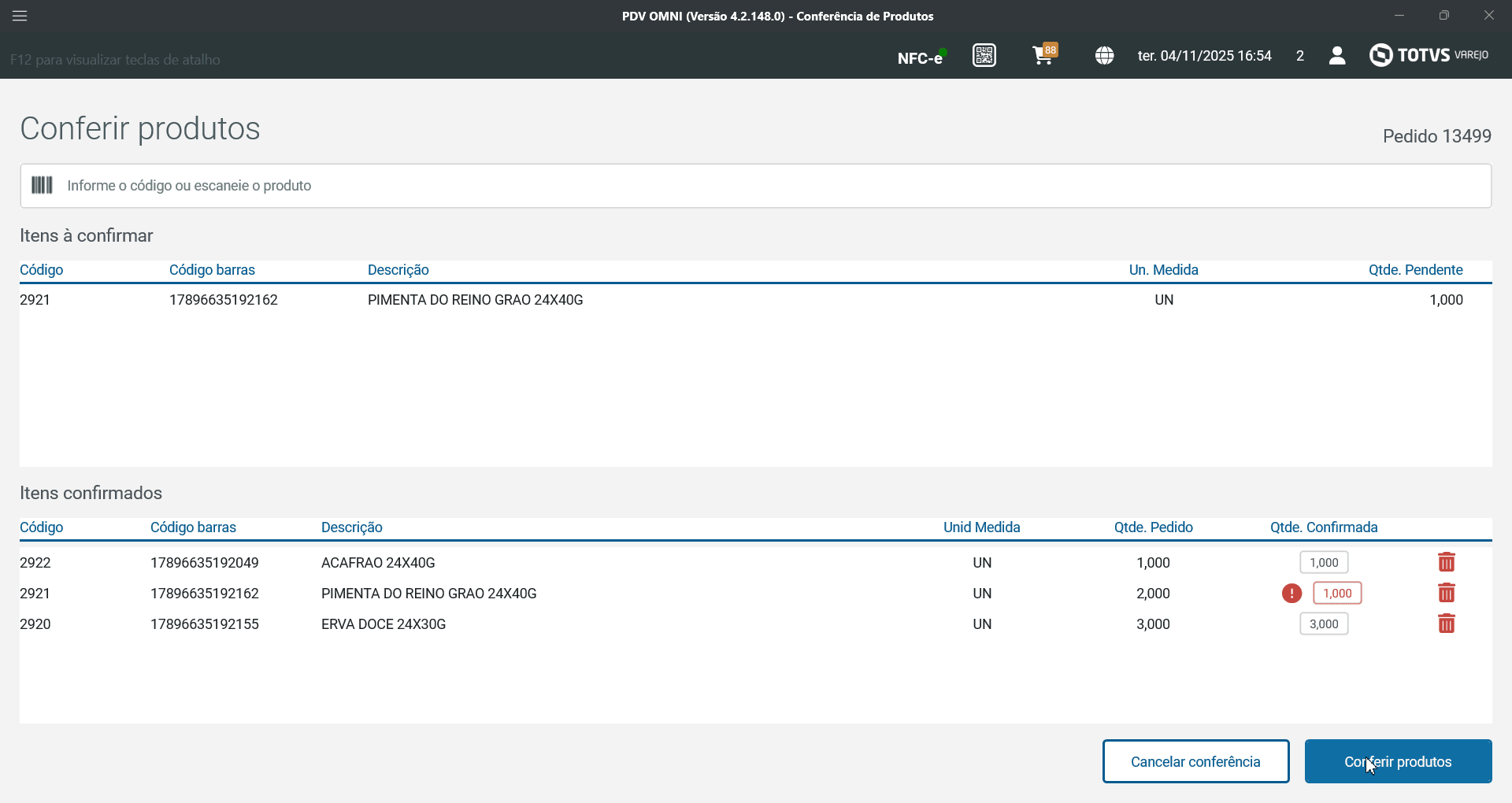Click Conferir produtos button
The image size is (1512, 803).
click(x=1398, y=761)
